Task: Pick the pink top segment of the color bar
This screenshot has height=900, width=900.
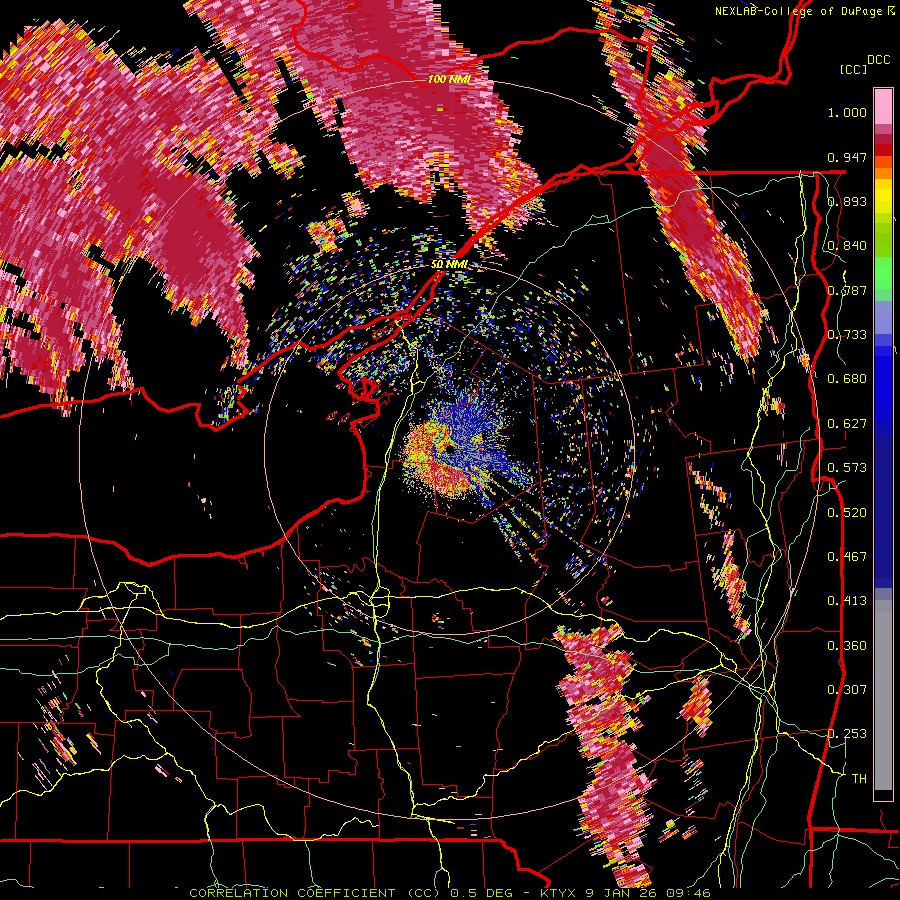Action: pyautogui.click(x=883, y=106)
